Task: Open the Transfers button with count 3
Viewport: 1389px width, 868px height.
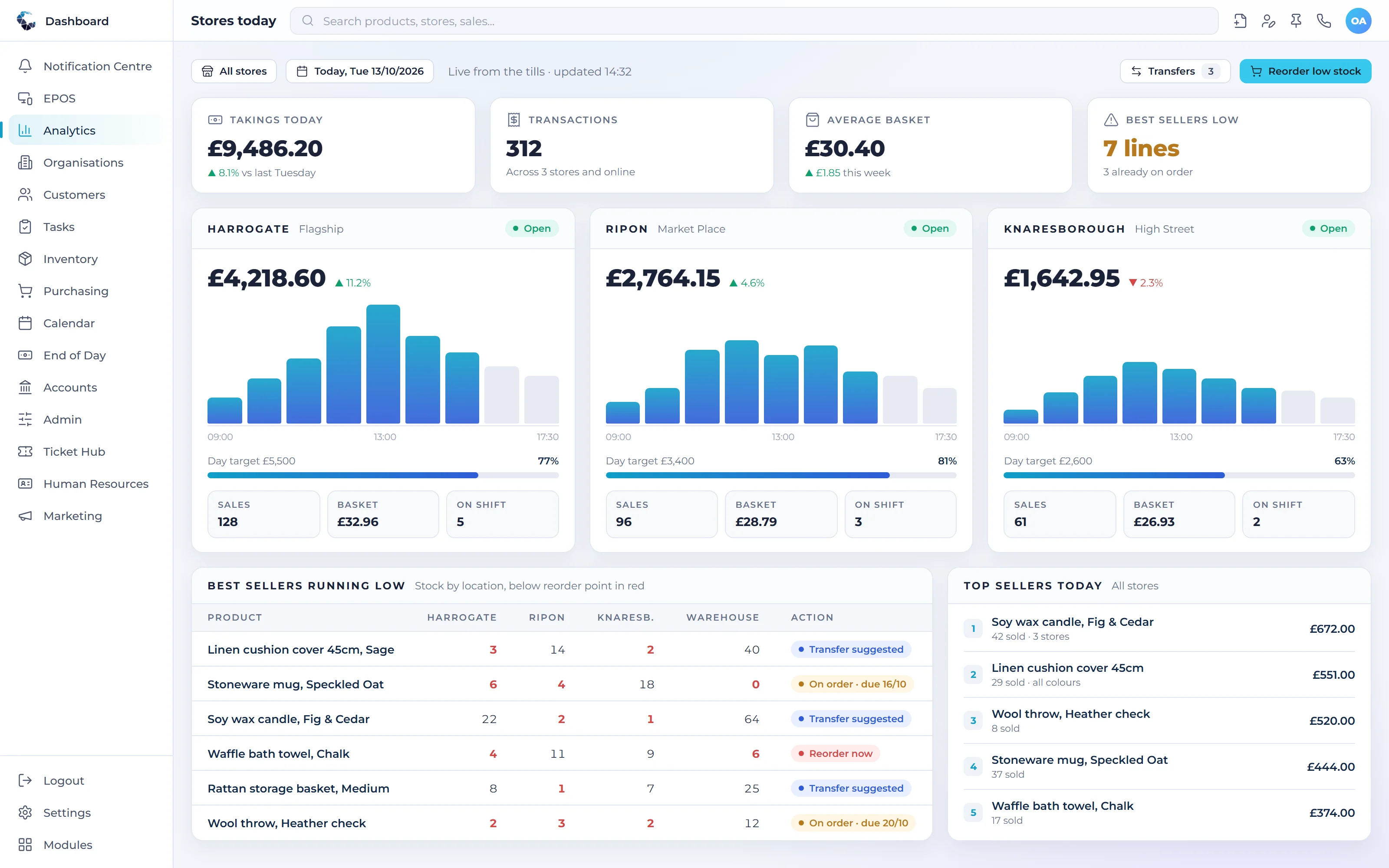Action: tap(1175, 71)
